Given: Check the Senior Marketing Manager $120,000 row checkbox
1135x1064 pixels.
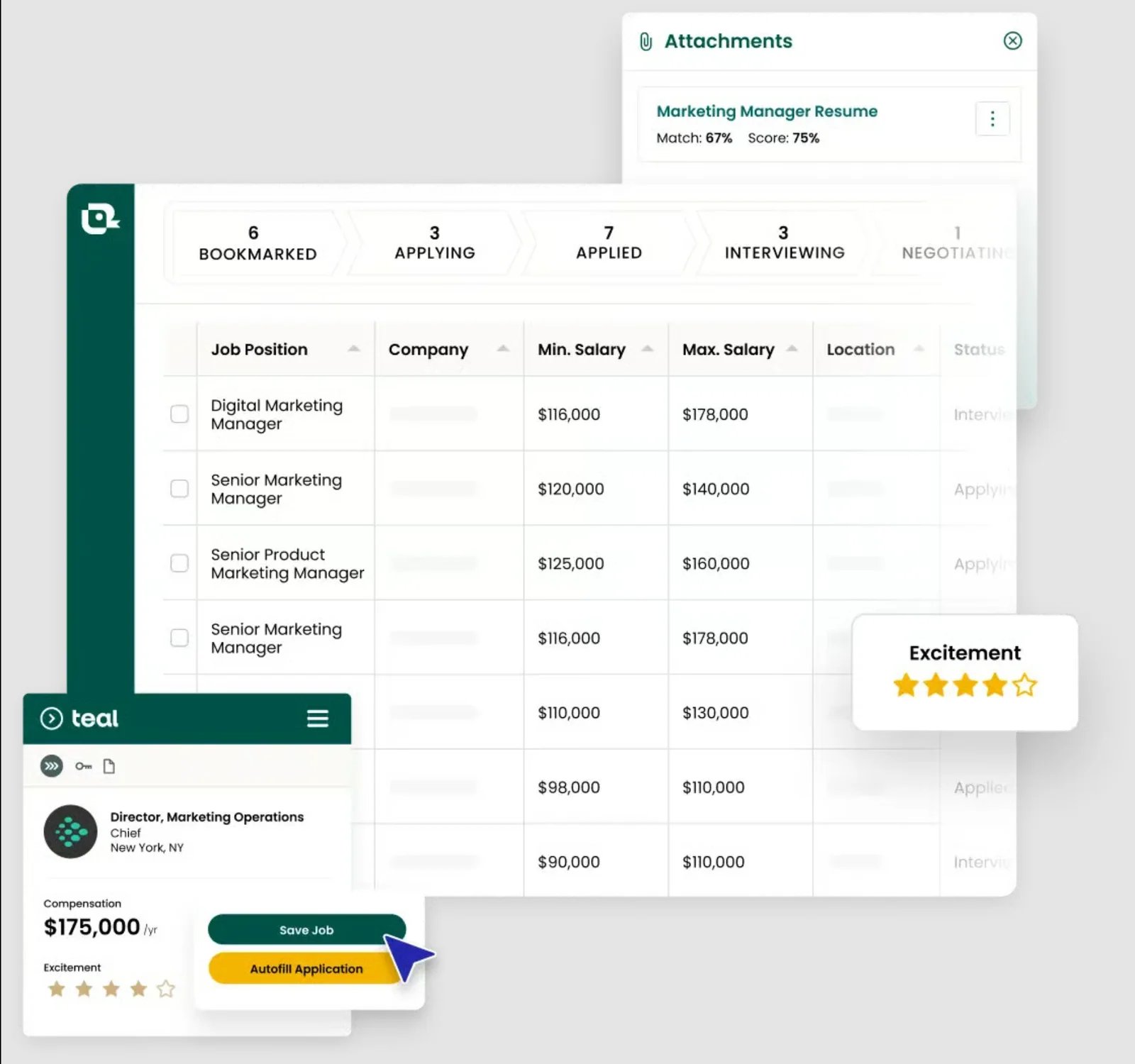Looking at the screenshot, I should (x=179, y=489).
